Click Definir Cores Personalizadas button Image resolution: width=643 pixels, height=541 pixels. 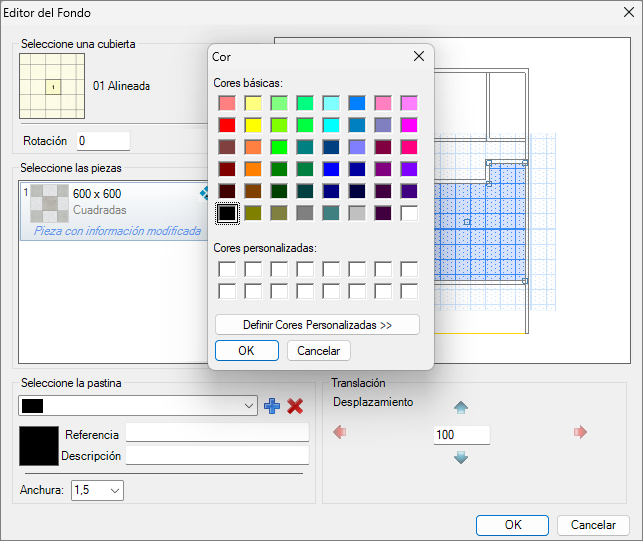coord(317,325)
